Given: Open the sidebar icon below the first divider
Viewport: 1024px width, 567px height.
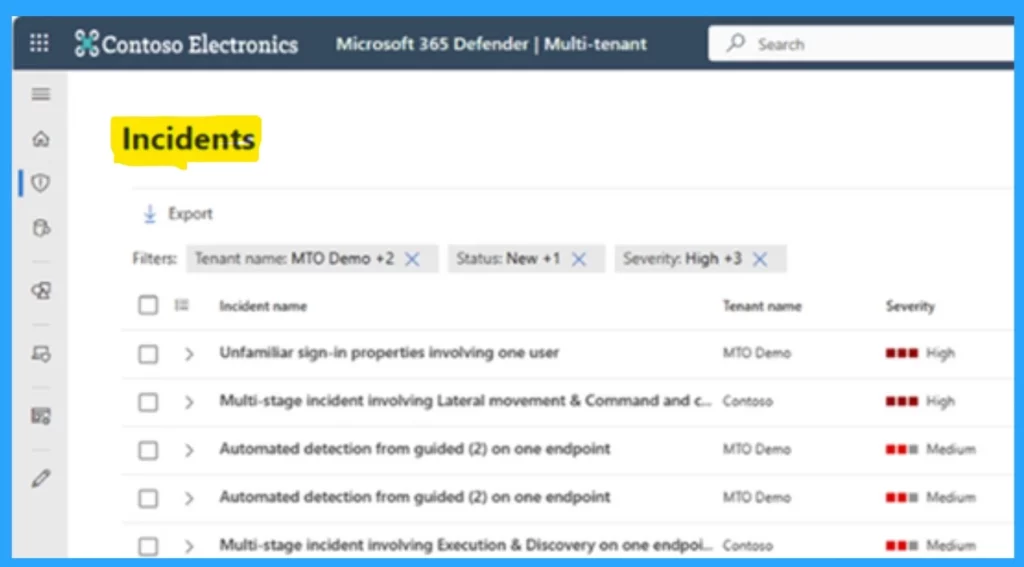Looking at the screenshot, I should coord(41,291).
